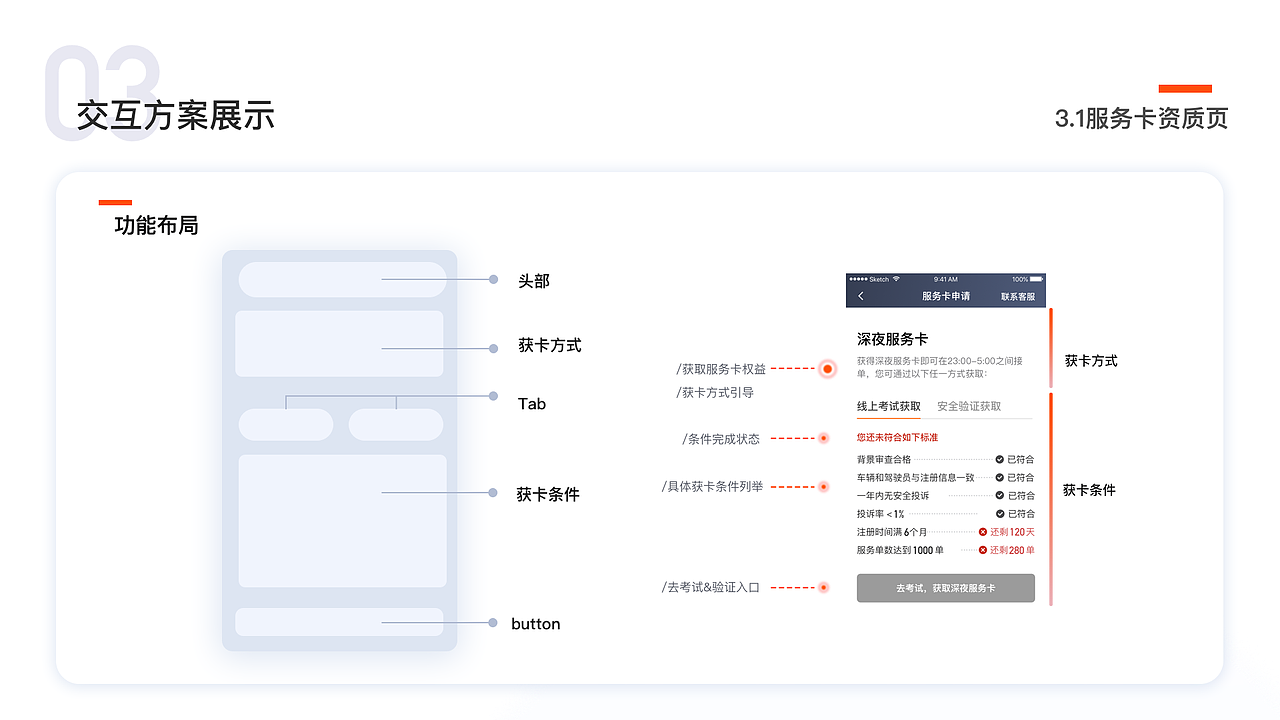This screenshot has width=1280, height=720.
Task: Click the red dot next to 去考试&验证入口
Action: click(824, 588)
